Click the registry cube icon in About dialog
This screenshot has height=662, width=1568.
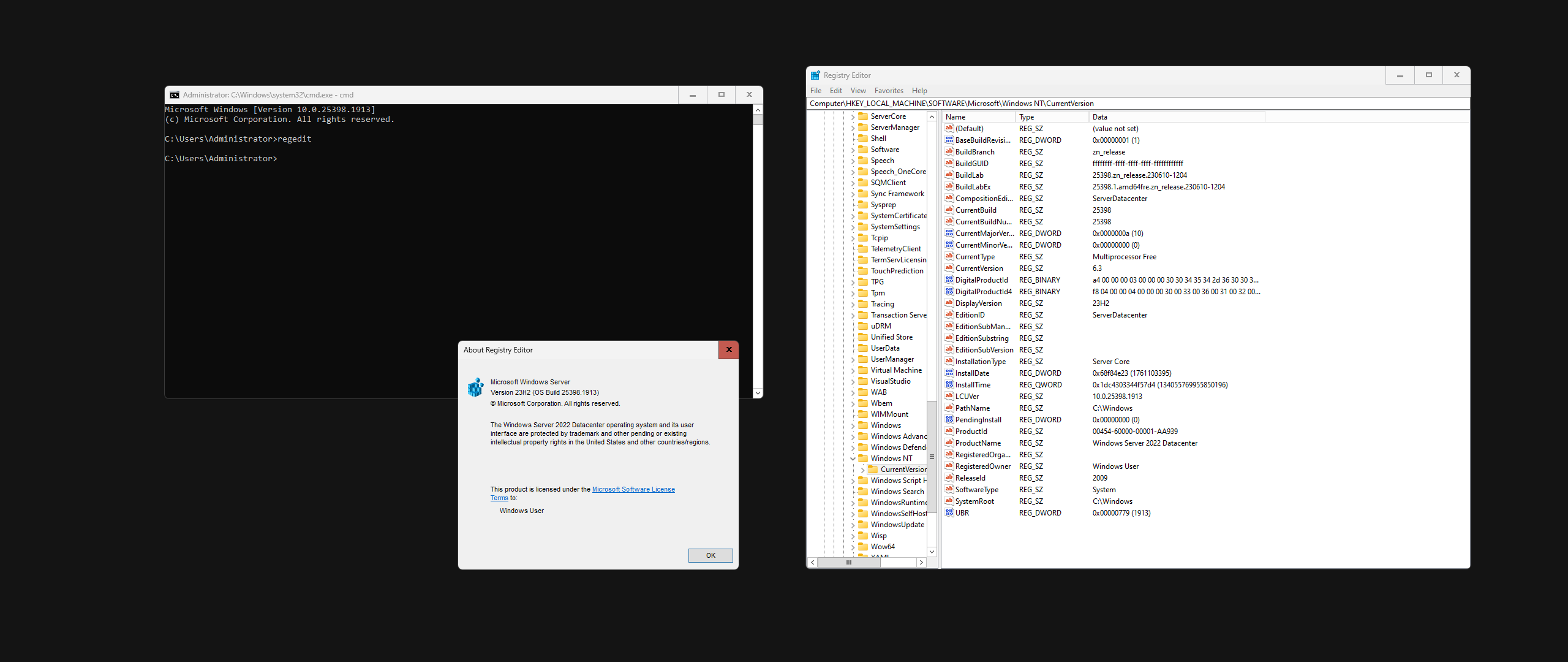(476, 387)
